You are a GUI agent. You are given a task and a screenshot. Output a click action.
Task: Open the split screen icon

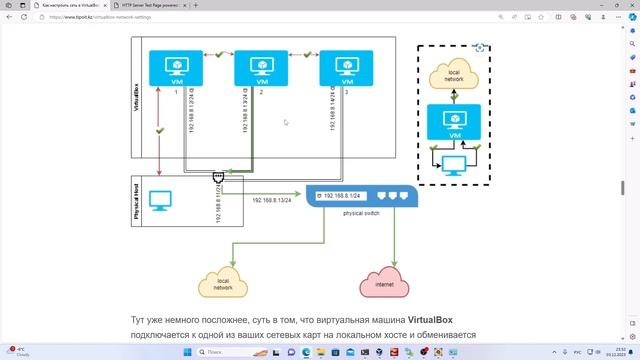(558, 17)
